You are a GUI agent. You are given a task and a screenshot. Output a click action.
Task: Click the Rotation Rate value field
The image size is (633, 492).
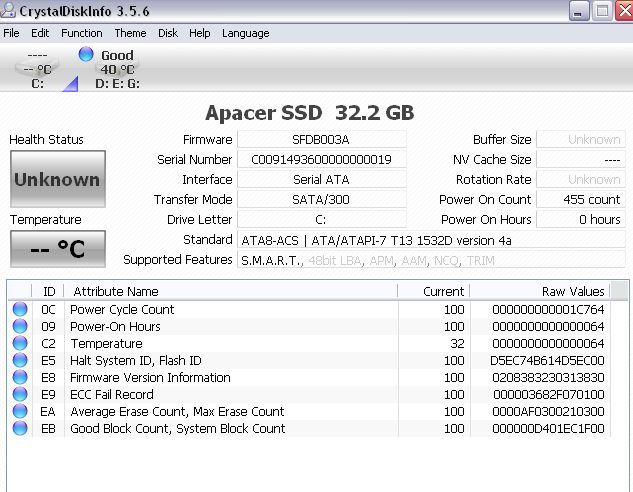point(581,180)
